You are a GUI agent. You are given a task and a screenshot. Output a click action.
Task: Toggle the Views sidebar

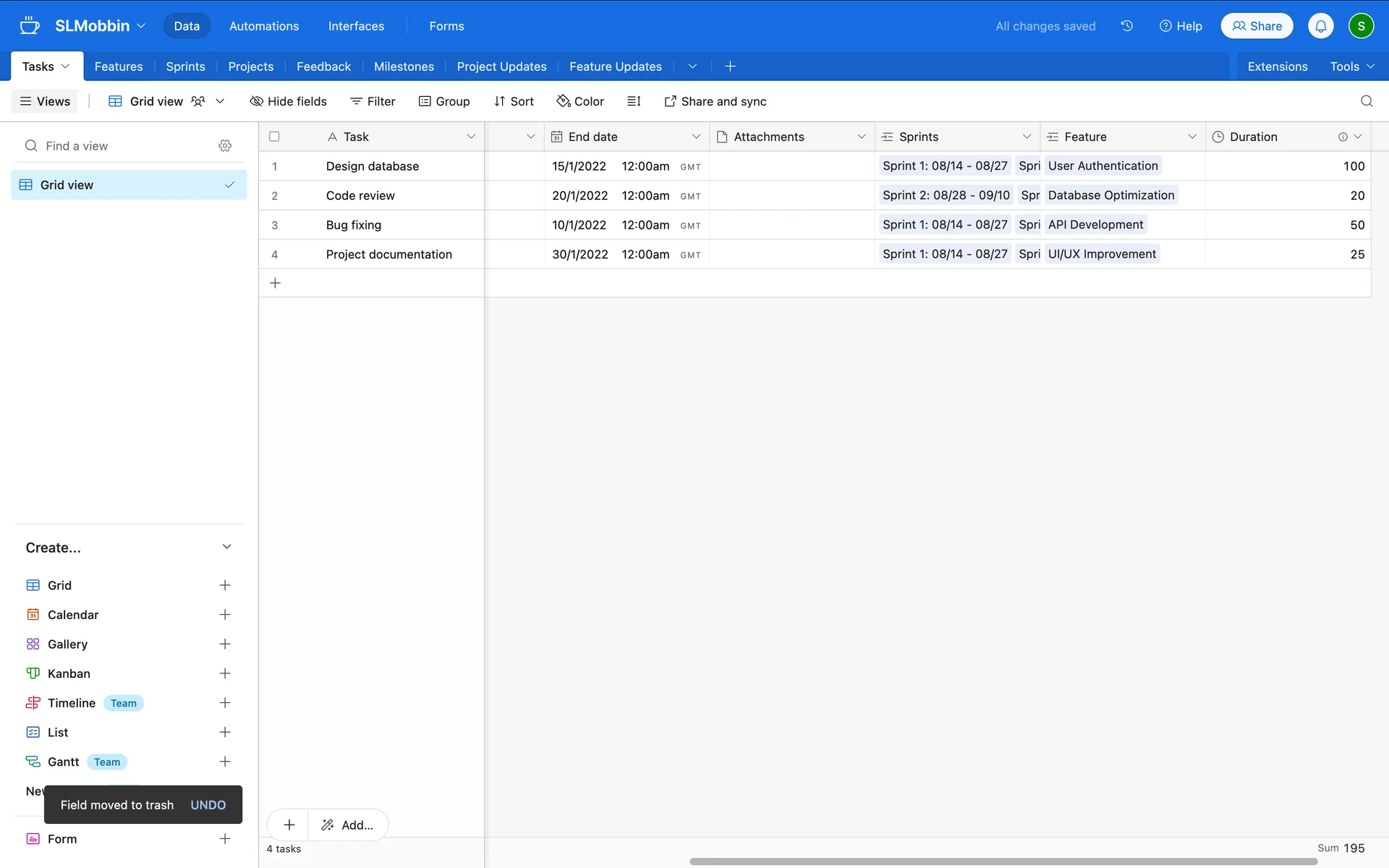tap(45, 101)
